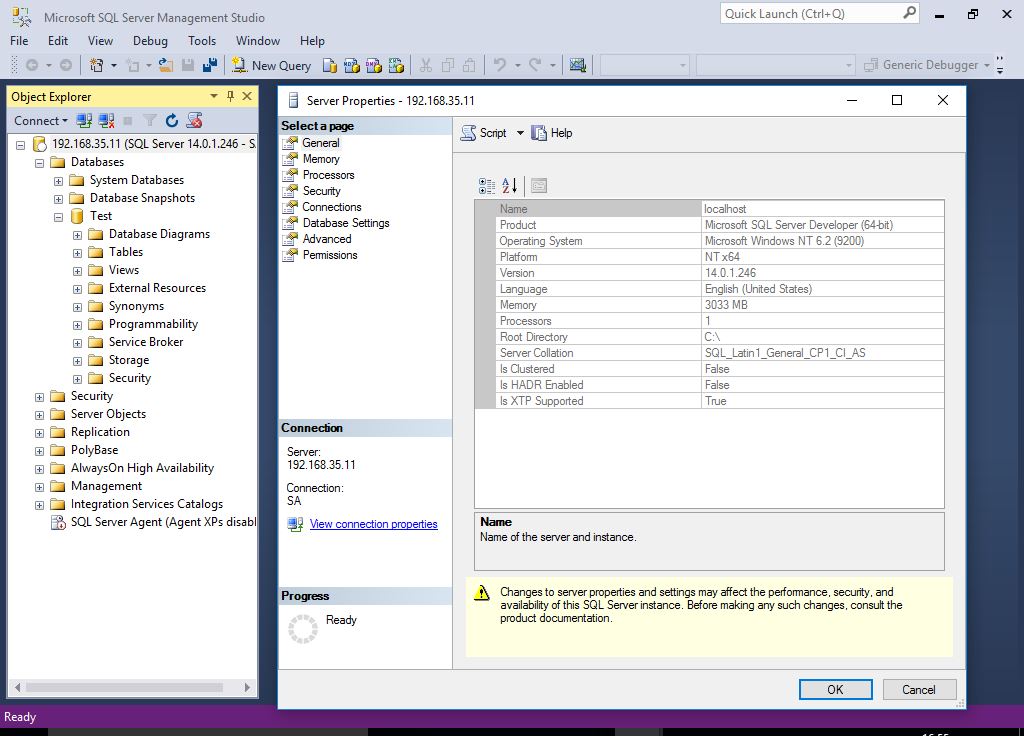
Task: Click the Cut scissors icon
Action: coord(426,65)
